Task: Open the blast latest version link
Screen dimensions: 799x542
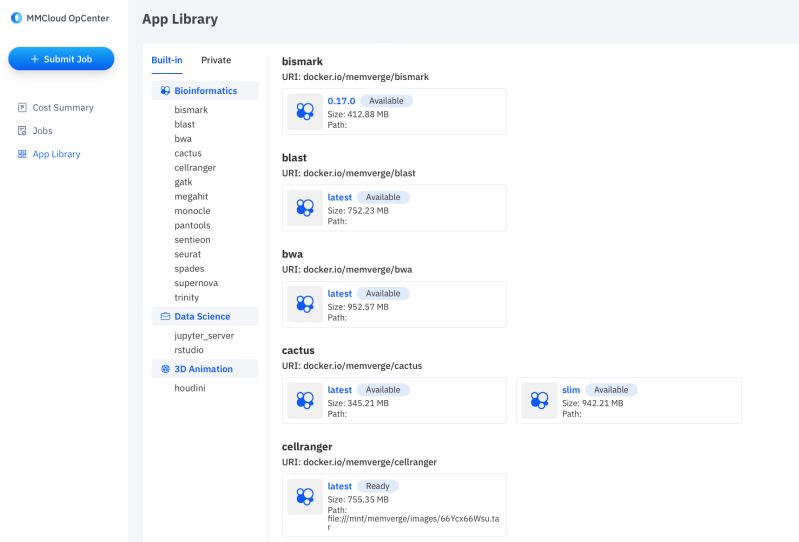Action: 339,197
